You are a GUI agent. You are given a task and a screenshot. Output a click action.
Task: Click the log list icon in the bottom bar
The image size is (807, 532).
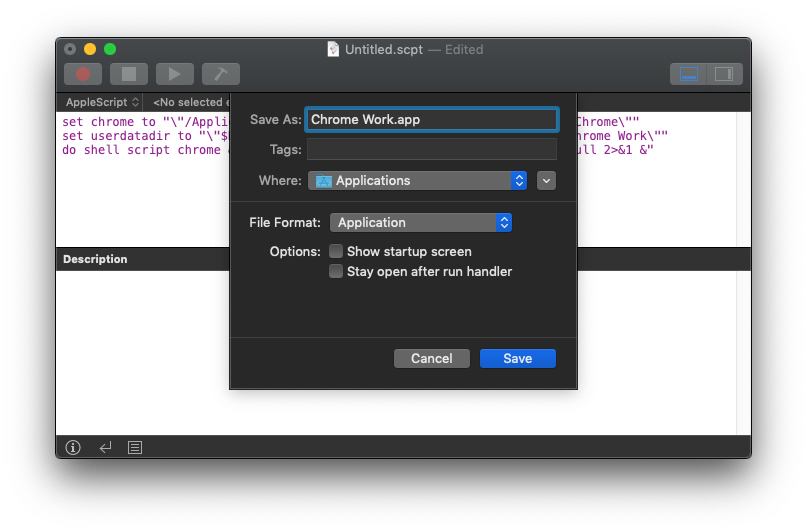135,448
